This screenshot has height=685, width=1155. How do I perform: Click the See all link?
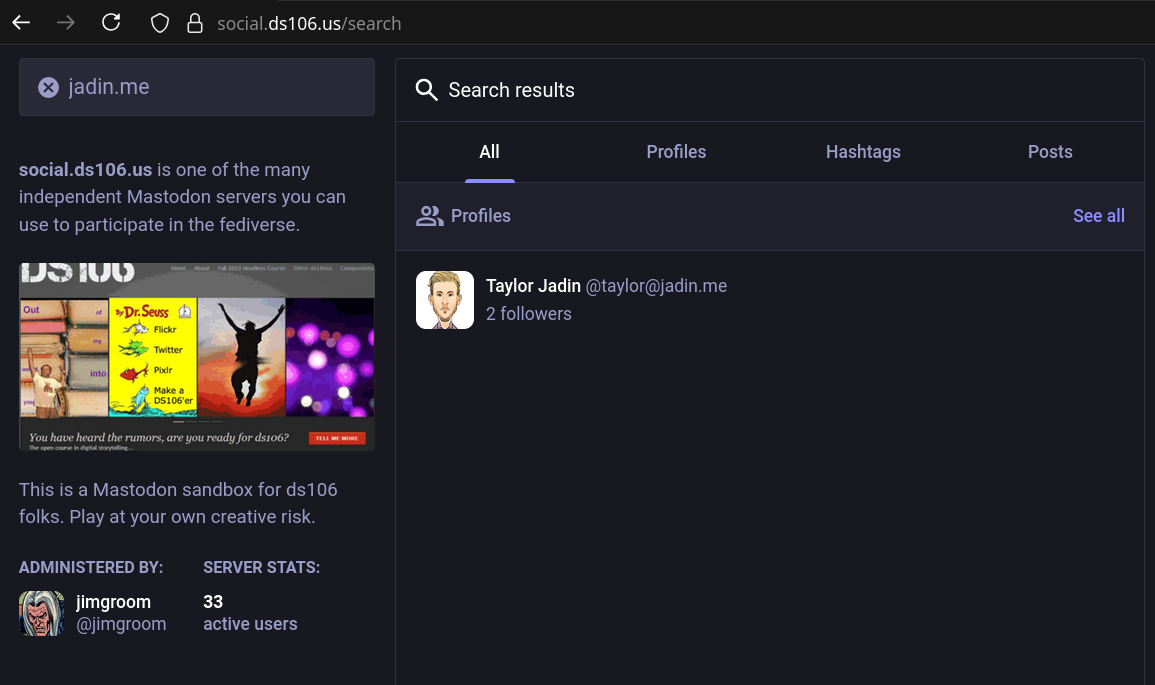pos(1098,216)
